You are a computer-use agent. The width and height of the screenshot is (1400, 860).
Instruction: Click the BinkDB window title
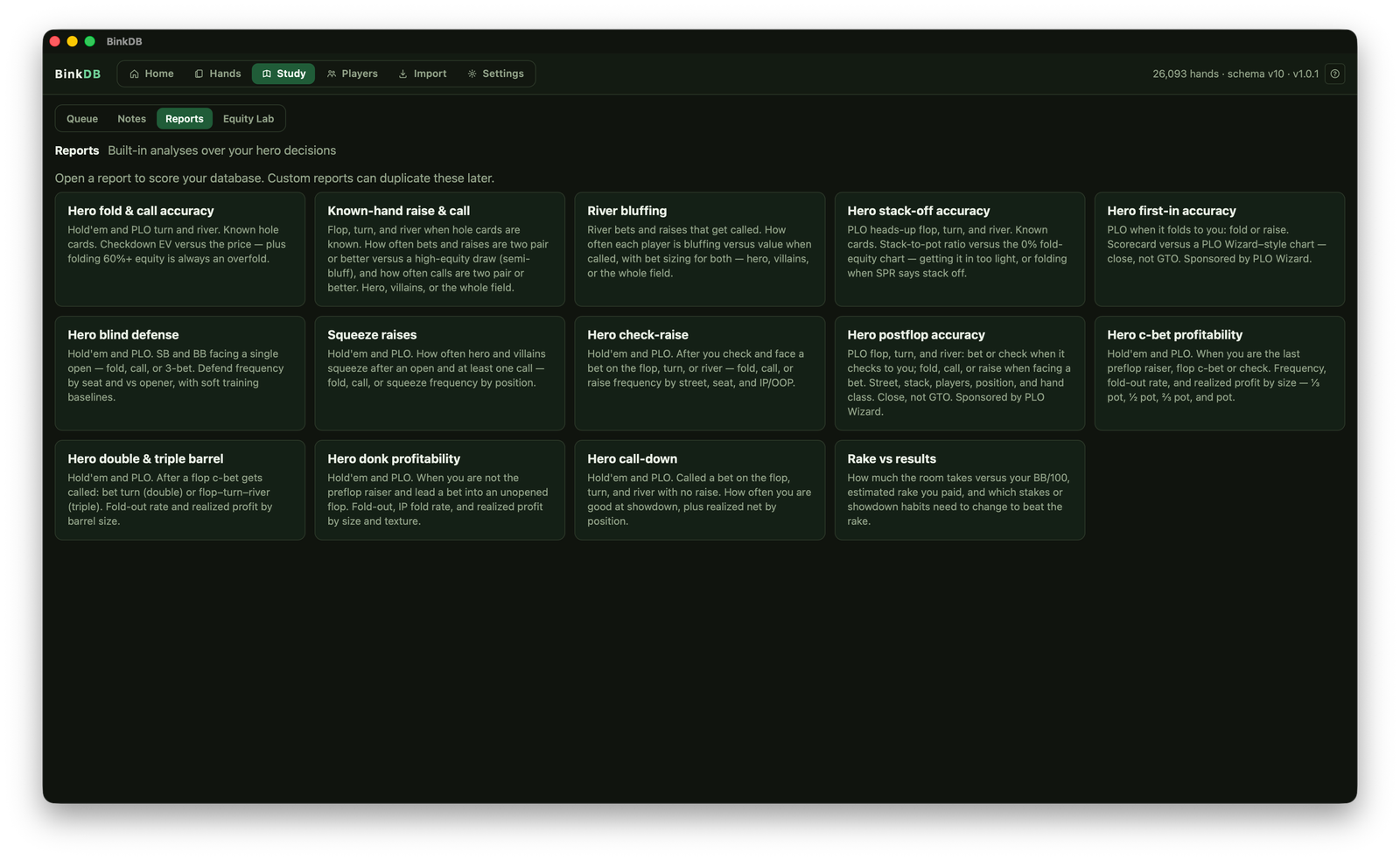click(124, 41)
